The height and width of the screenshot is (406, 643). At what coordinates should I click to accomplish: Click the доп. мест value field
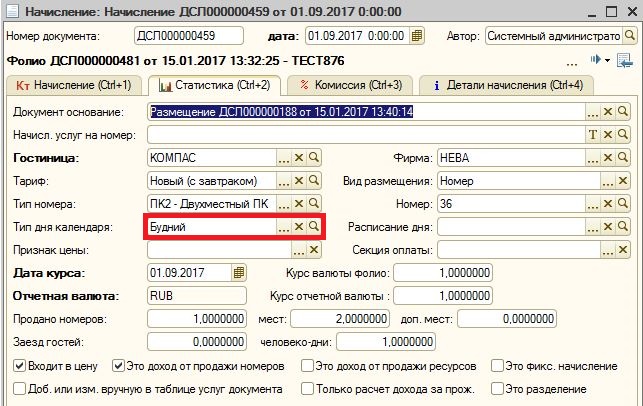click(507, 319)
